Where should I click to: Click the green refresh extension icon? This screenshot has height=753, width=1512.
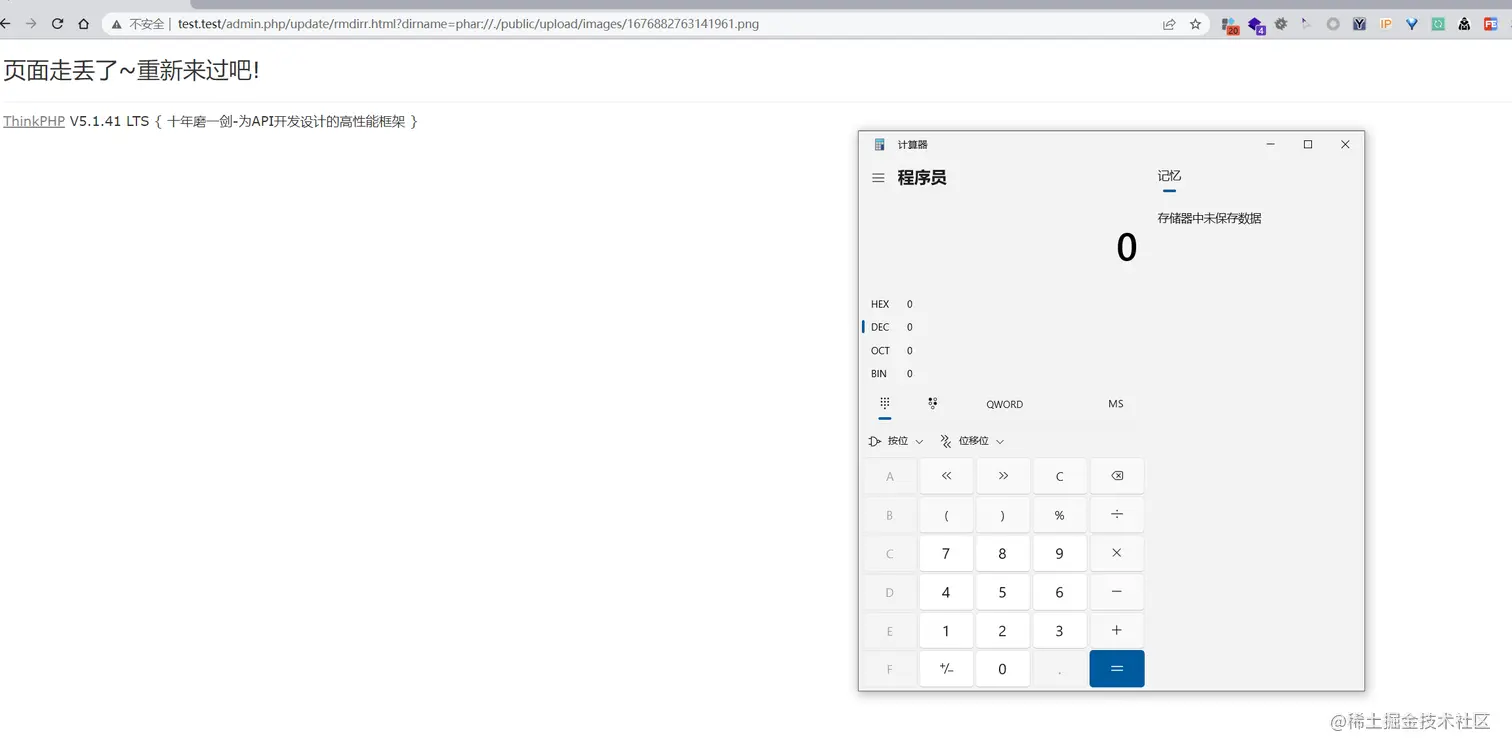(x=1438, y=24)
